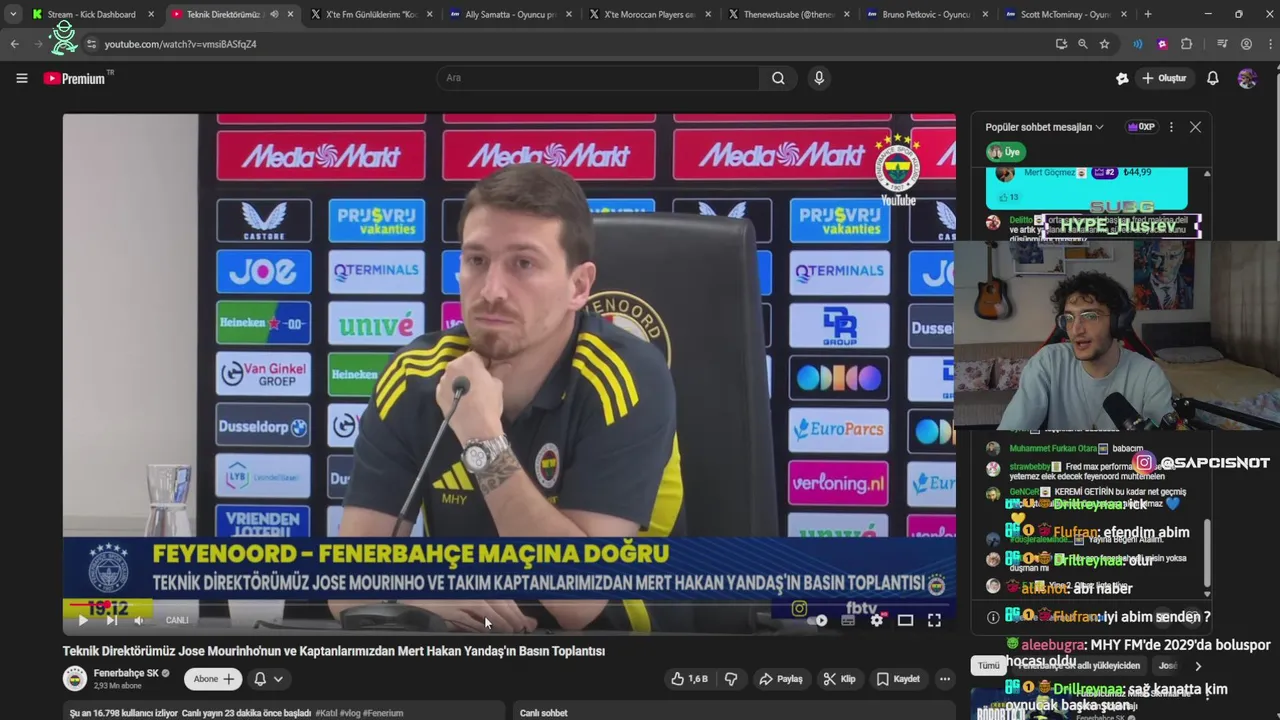Toggle autoplay switch in player
This screenshot has height=720, width=1280.
point(818,620)
